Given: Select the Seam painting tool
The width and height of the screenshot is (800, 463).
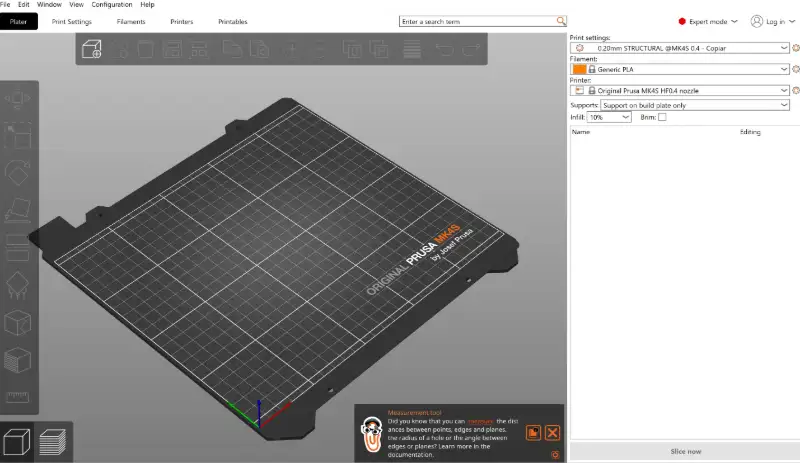Looking at the screenshot, I should (x=17, y=323).
